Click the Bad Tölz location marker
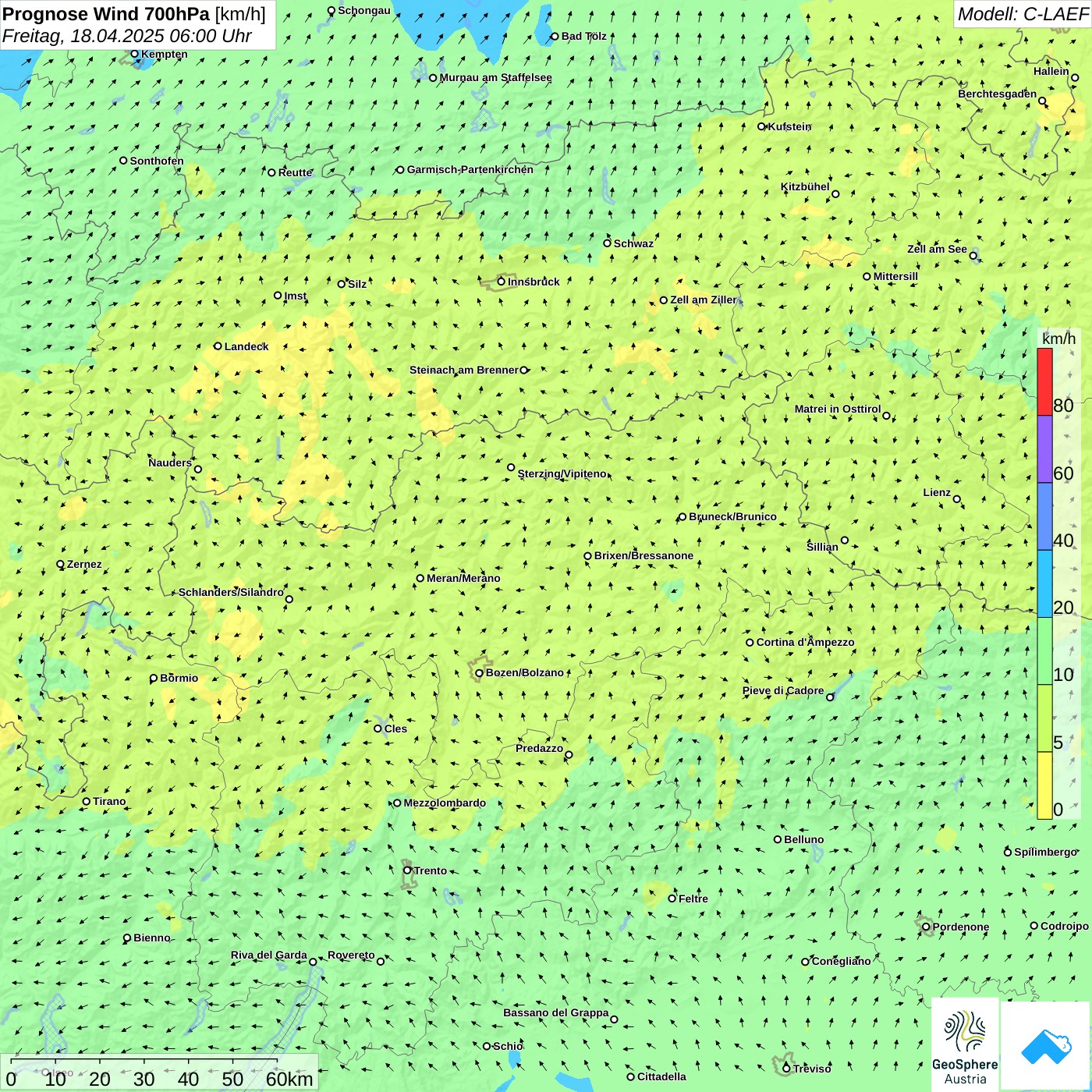Image resolution: width=1092 pixels, height=1092 pixels. tap(555, 36)
